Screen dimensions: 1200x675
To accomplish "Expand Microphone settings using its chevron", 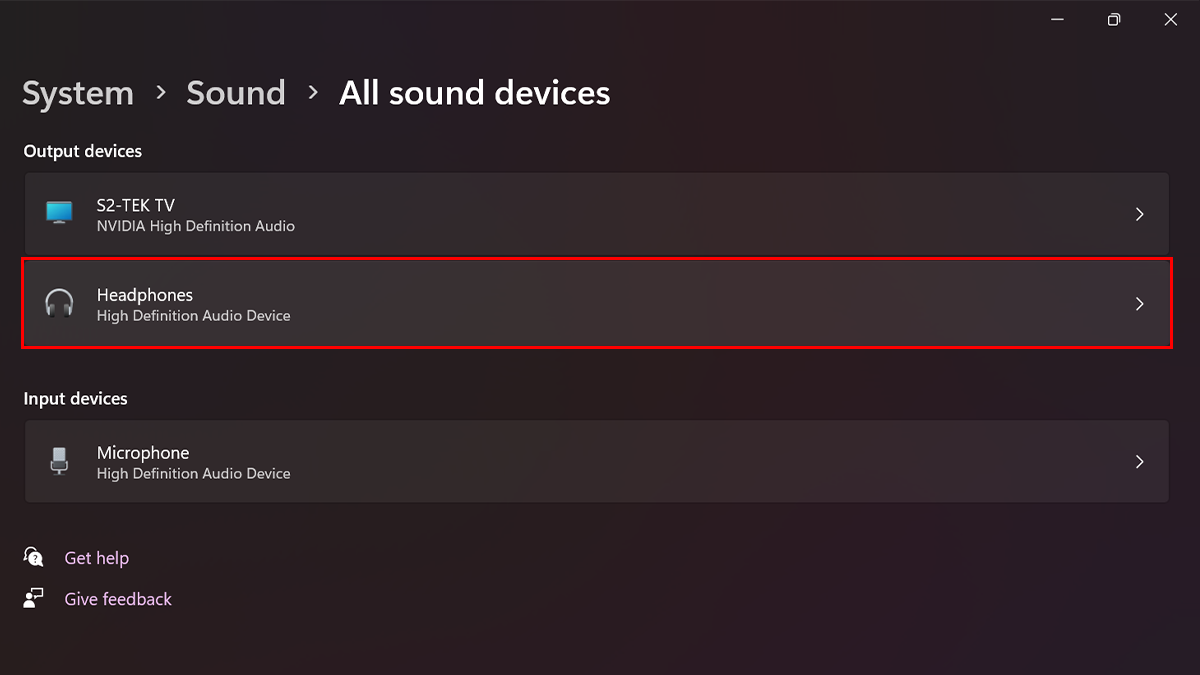I will (x=1139, y=462).
